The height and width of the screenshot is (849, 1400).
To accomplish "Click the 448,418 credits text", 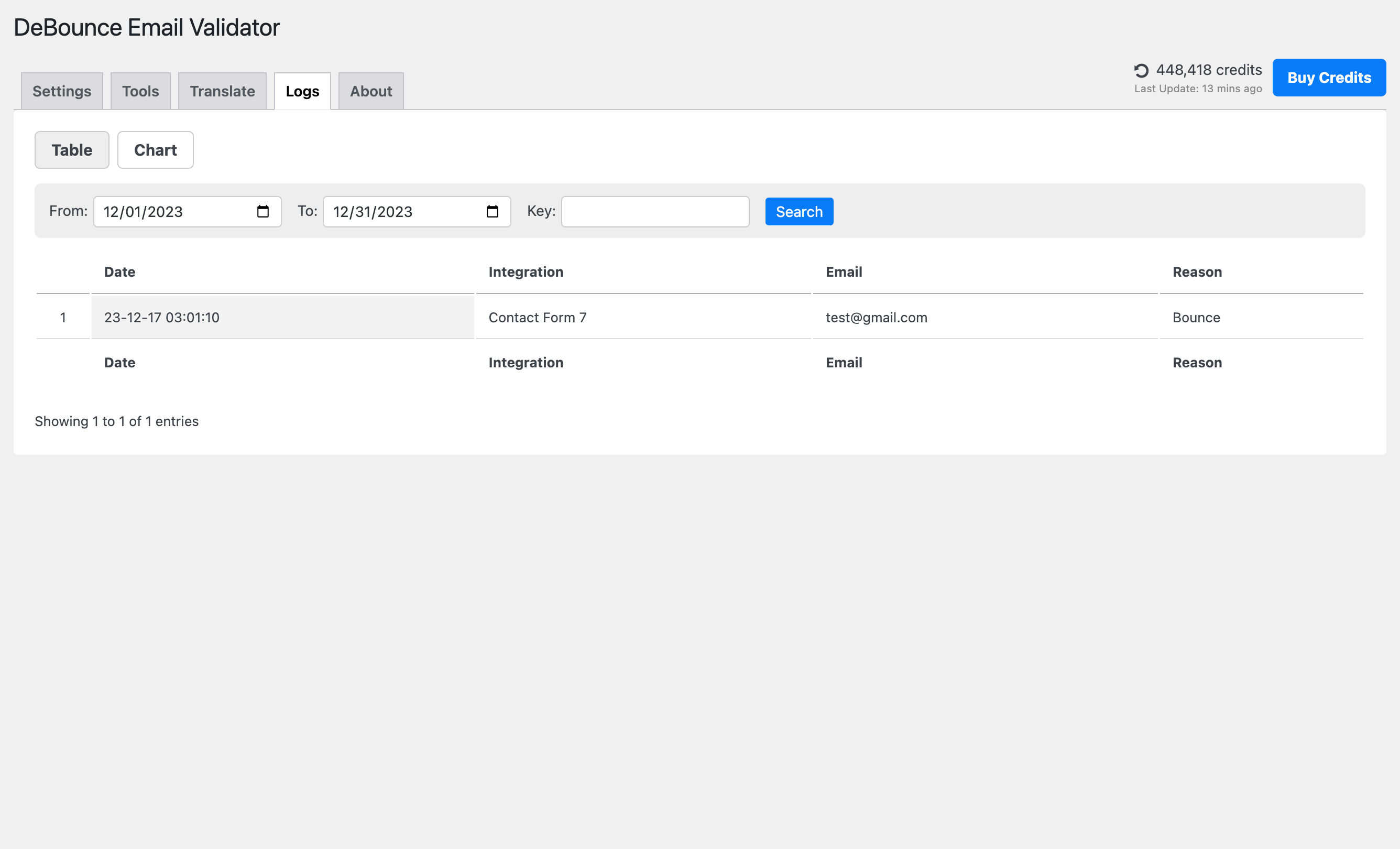I will click(x=1209, y=70).
